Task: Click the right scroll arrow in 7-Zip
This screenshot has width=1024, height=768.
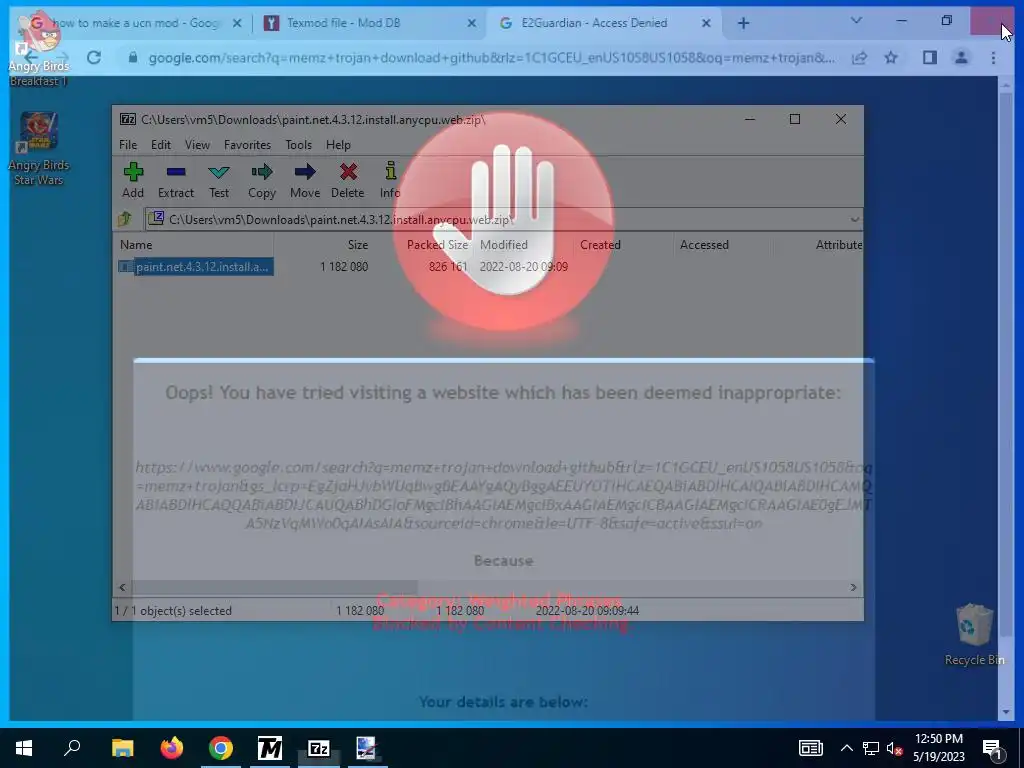Action: 853,587
